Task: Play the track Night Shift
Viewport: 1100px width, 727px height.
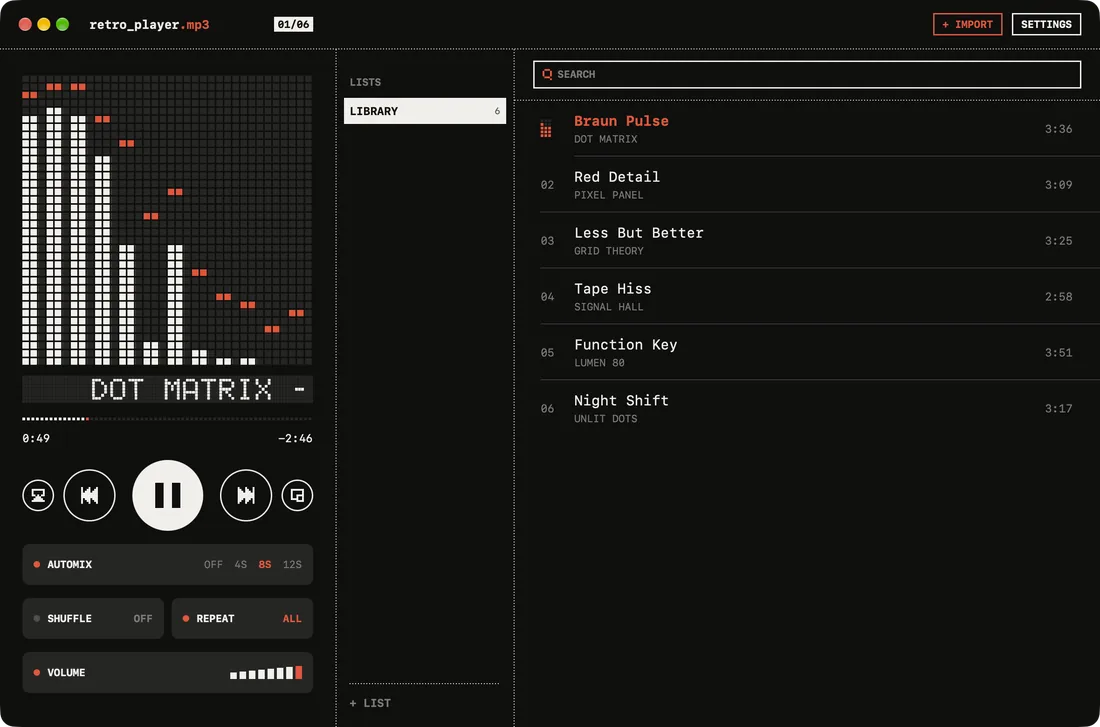Action: coord(807,408)
